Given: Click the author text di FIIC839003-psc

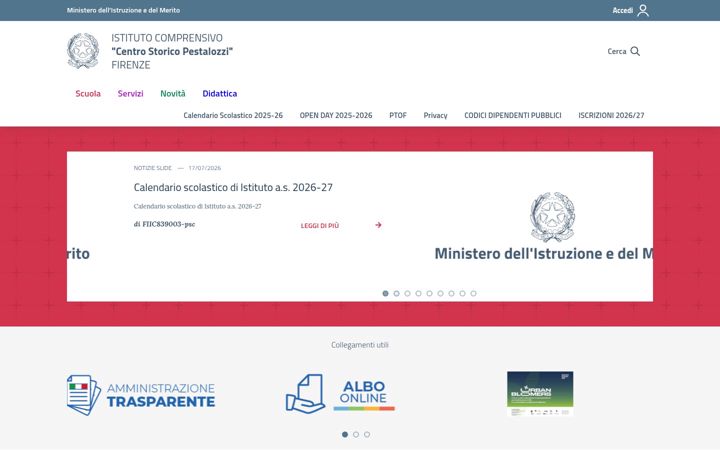Looking at the screenshot, I should click(x=164, y=224).
